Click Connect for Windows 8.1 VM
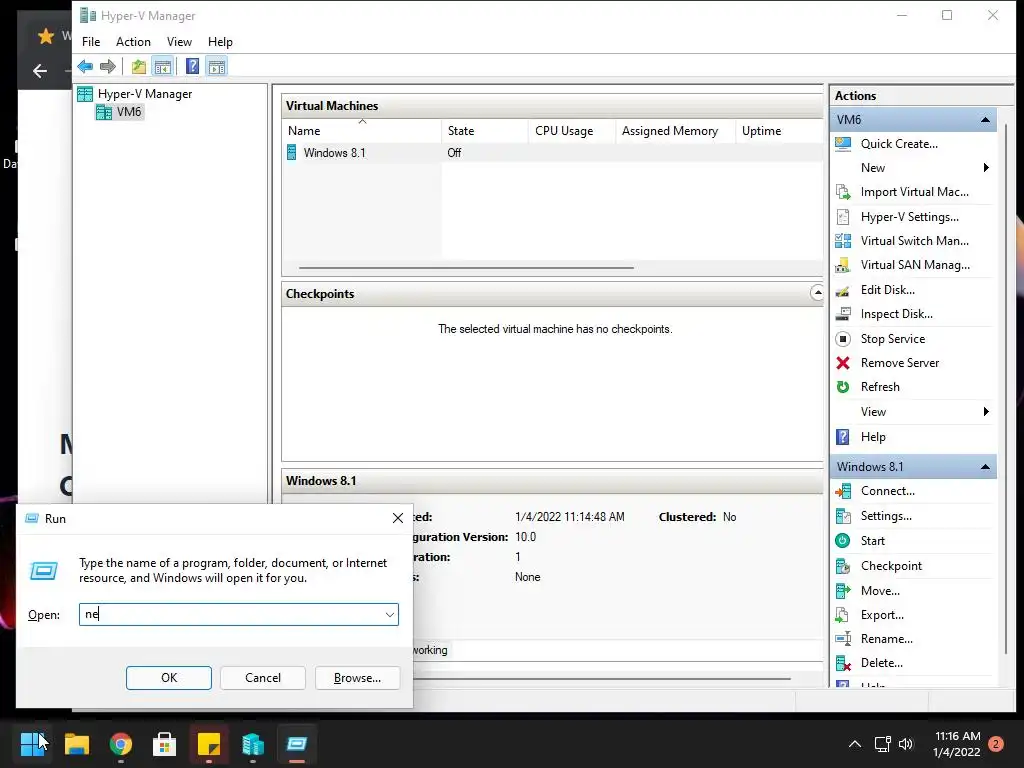1024x768 pixels. click(887, 491)
